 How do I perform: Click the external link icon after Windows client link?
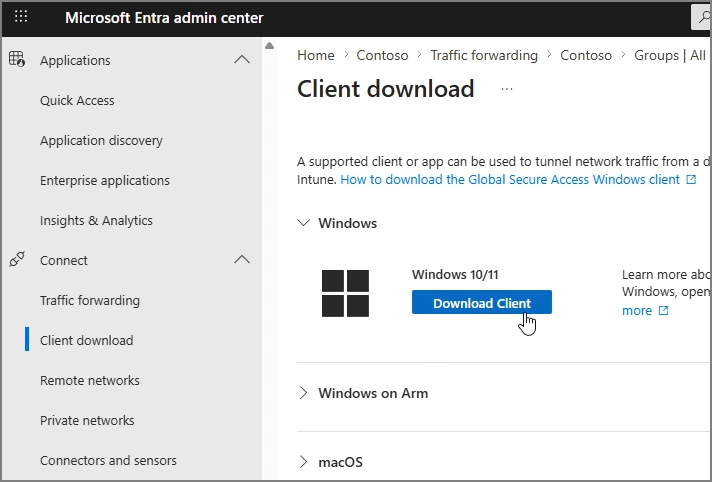coord(691,179)
